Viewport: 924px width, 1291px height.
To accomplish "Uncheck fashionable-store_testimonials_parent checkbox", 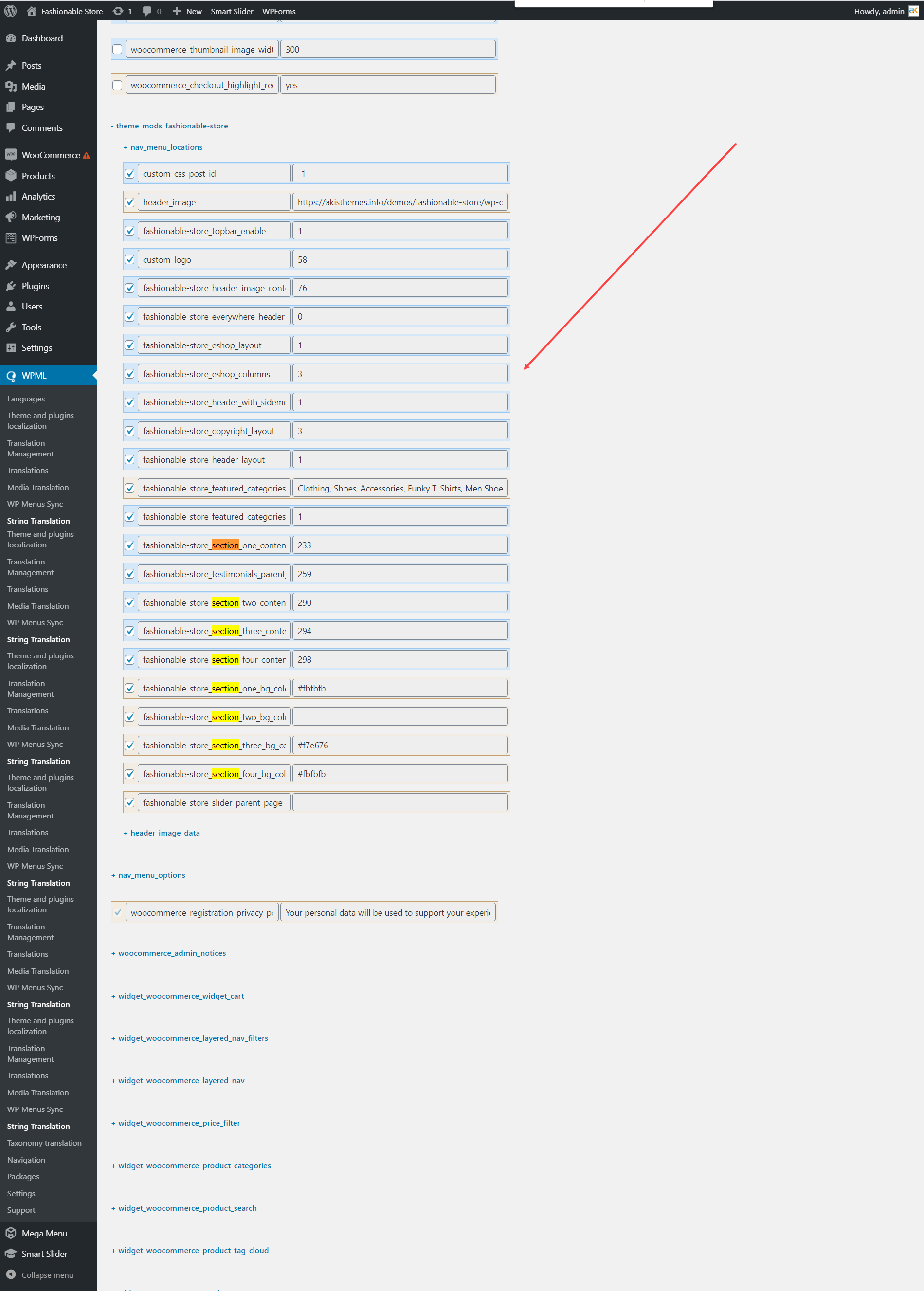I will point(130,574).
